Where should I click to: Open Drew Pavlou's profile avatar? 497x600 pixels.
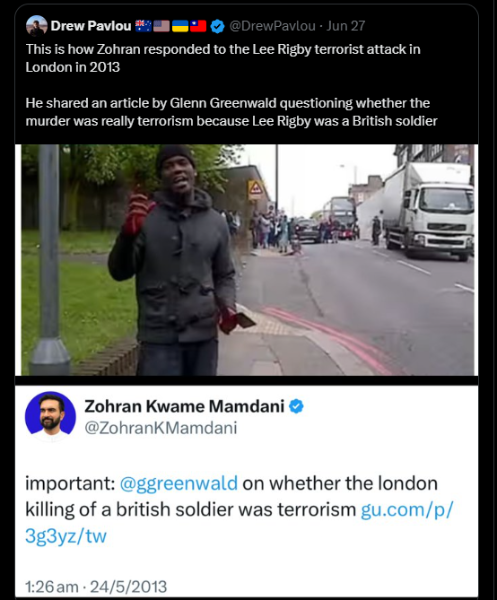point(36,26)
